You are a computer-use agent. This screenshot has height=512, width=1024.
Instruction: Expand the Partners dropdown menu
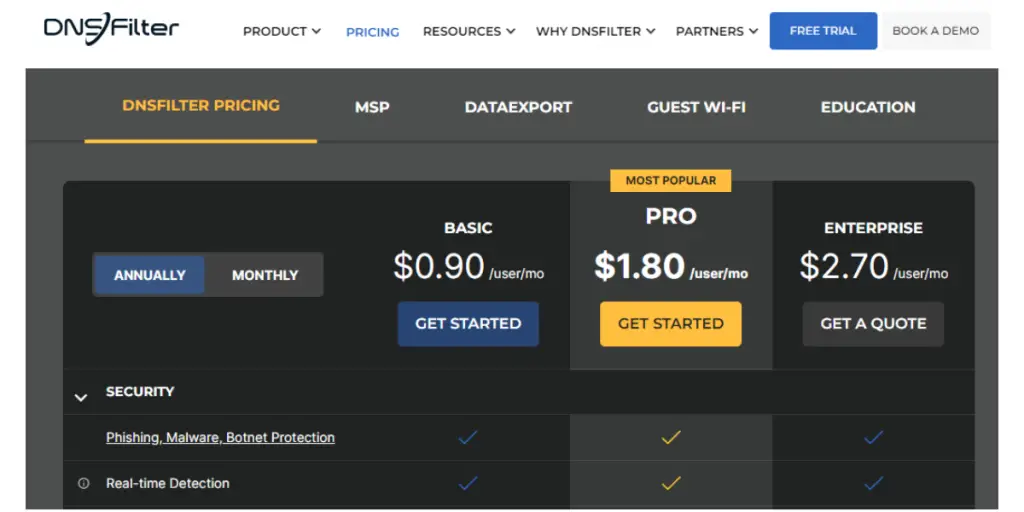(x=716, y=31)
